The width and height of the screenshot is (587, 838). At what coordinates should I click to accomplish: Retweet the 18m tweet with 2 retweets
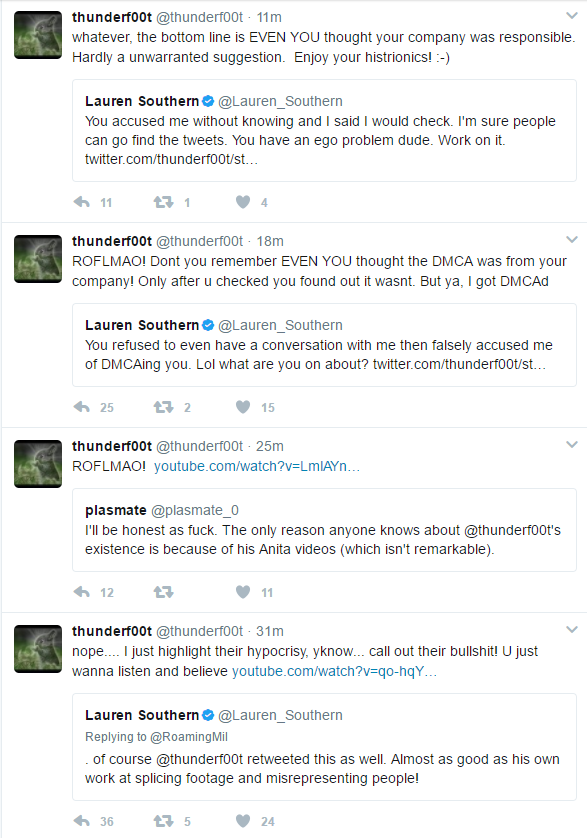[163, 407]
